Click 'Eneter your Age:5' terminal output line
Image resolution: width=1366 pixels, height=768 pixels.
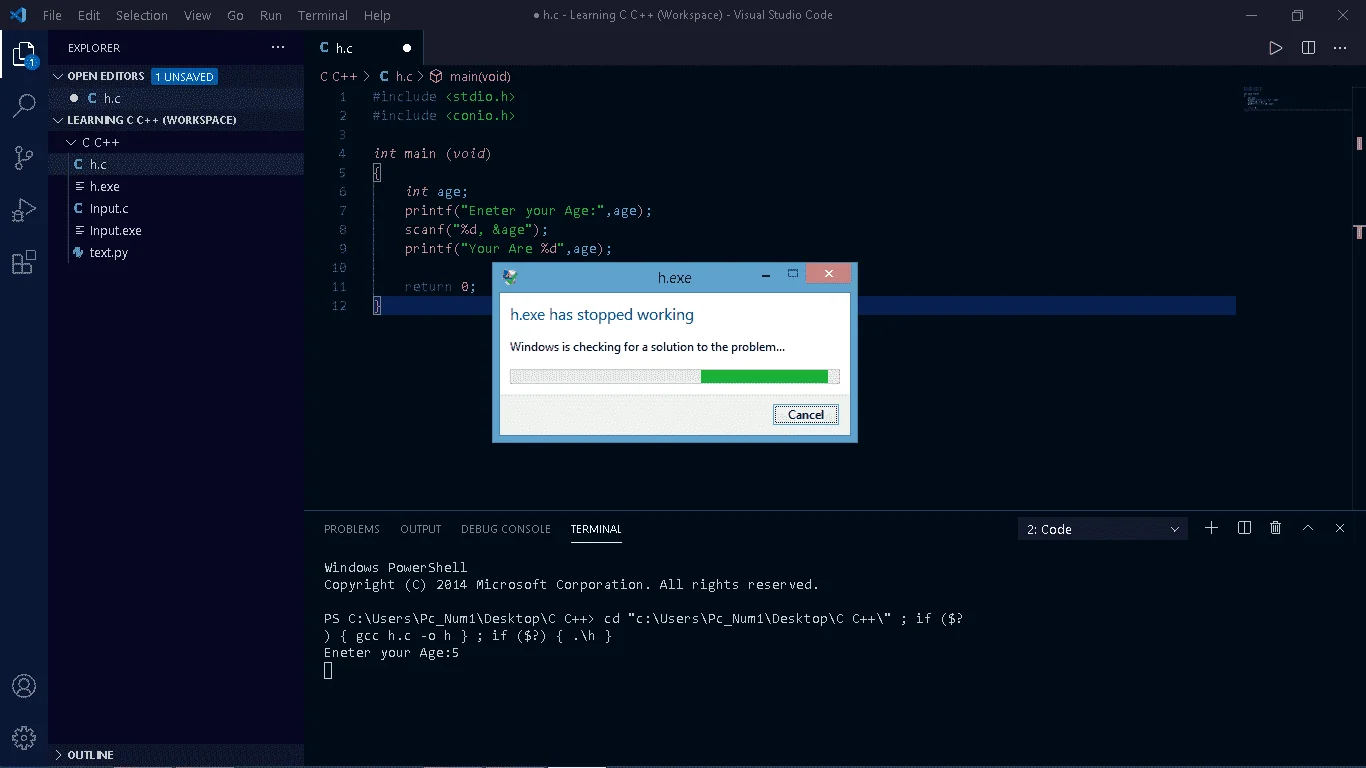(x=392, y=652)
